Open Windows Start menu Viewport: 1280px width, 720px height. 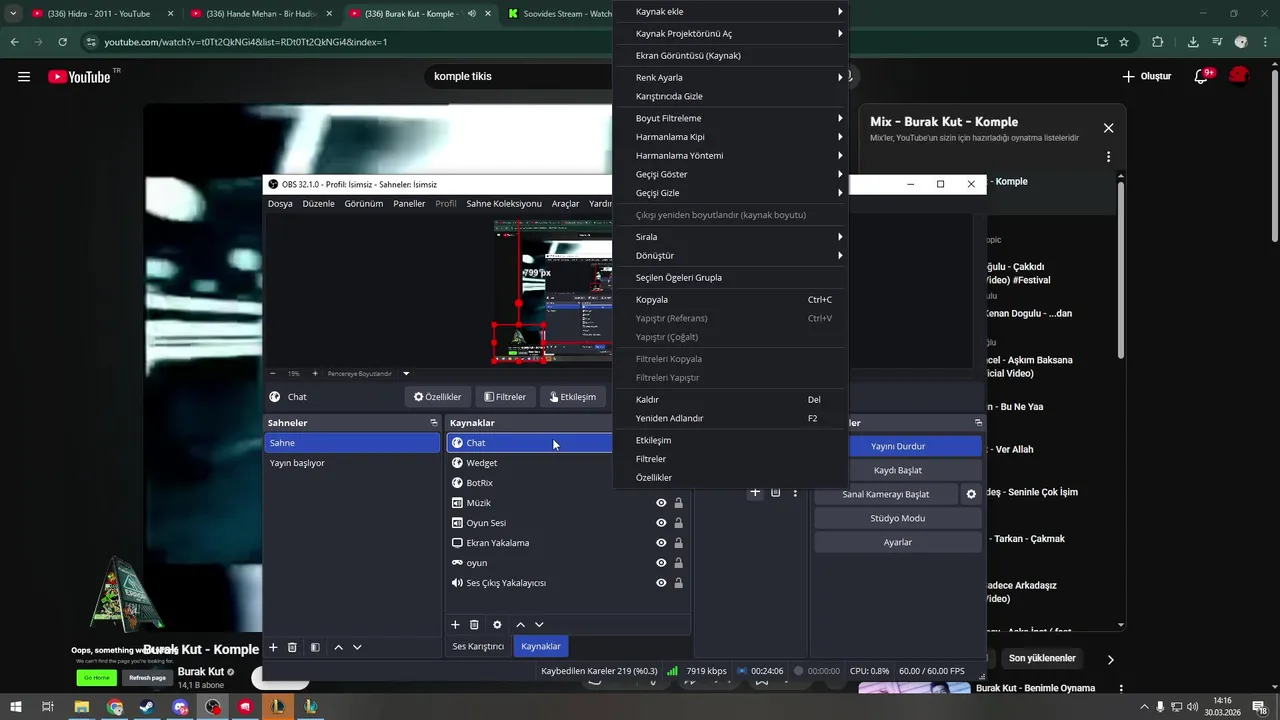[16, 707]
